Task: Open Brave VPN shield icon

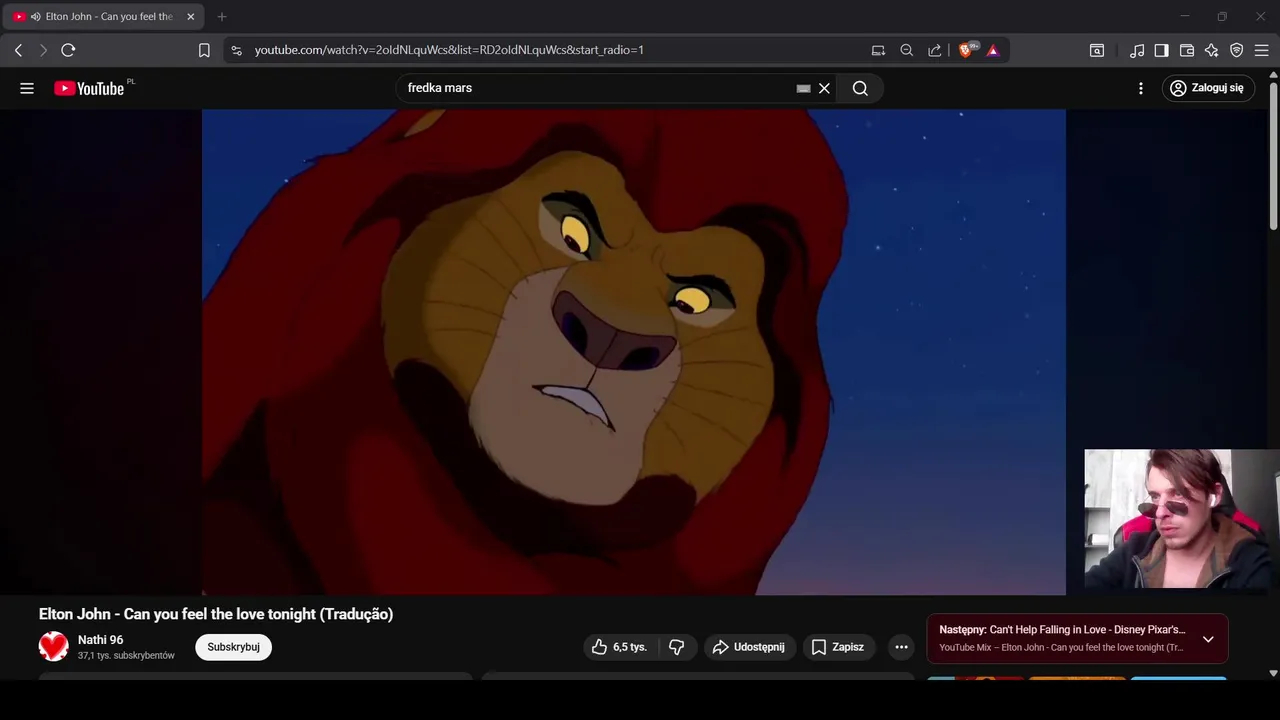Action: [x=1236, y=50]
